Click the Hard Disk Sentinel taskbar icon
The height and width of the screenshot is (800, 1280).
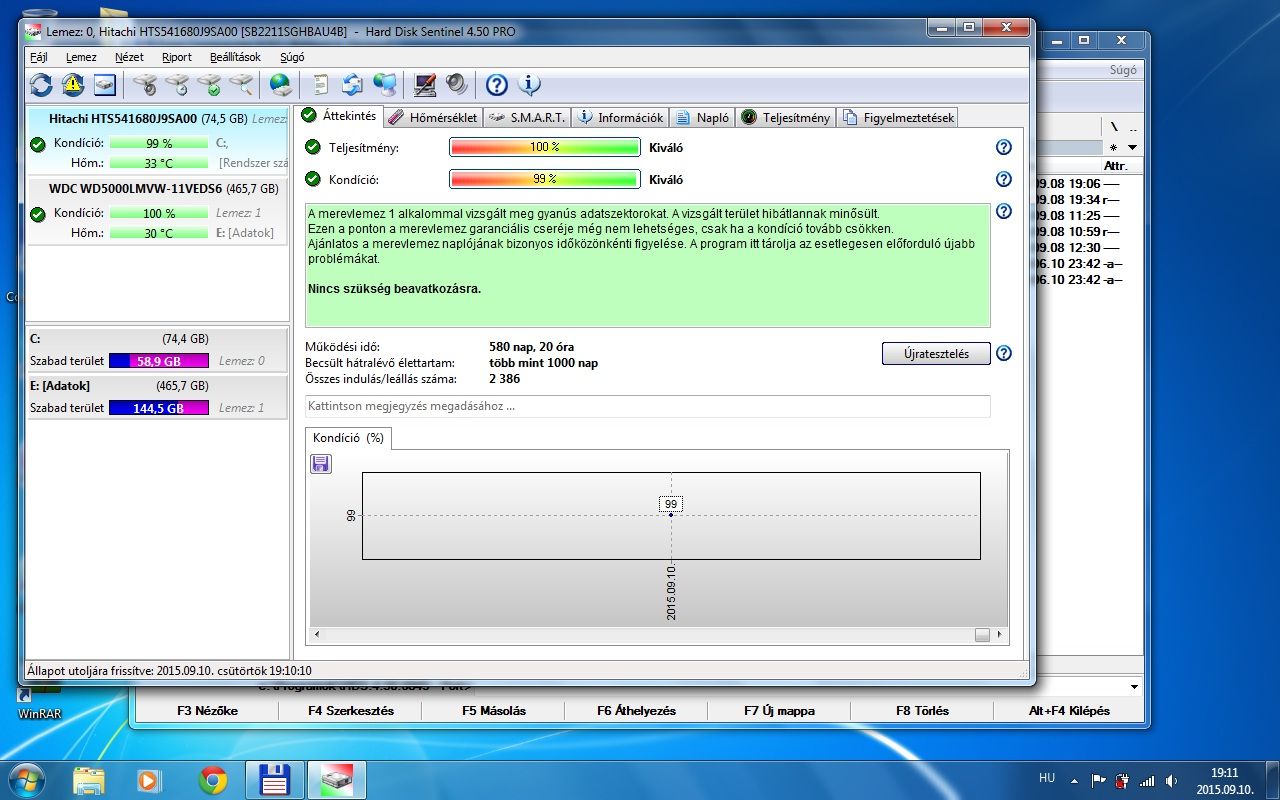(337, 779)
